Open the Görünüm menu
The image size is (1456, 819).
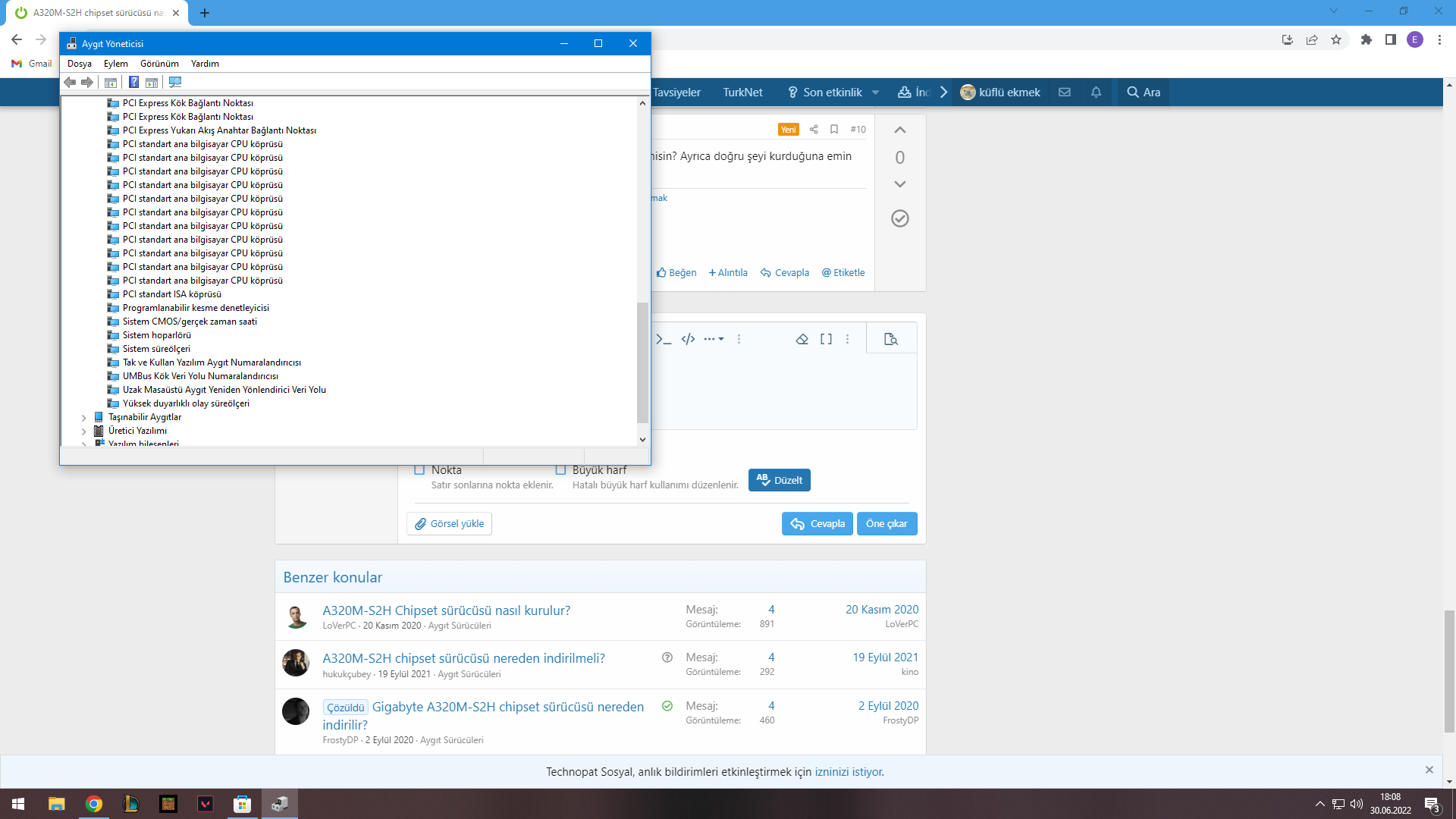pyautogui.click(x=159, y=64)
